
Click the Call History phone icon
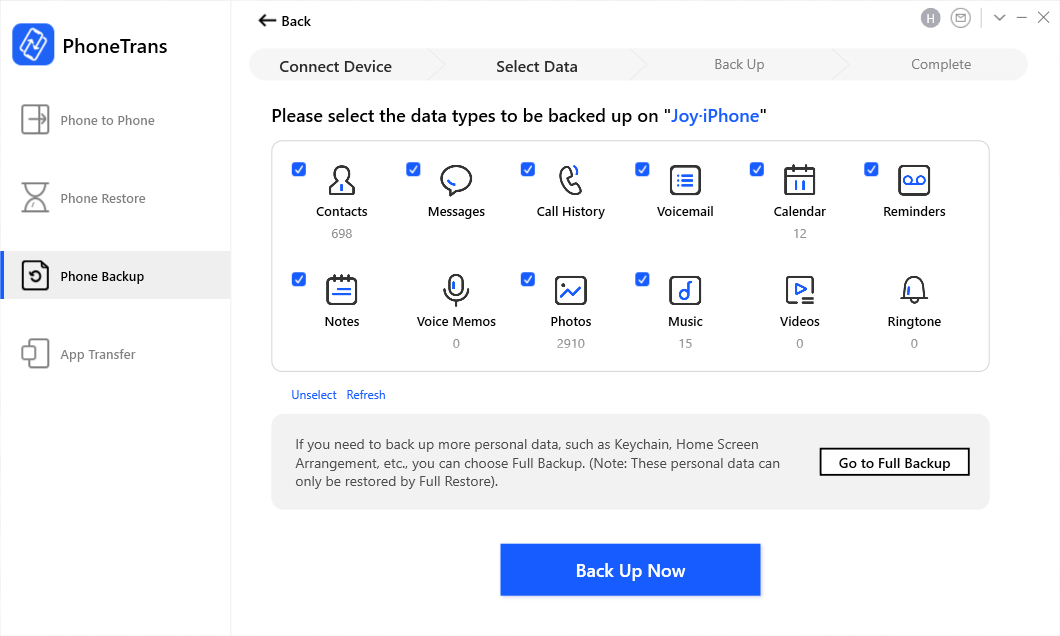click(x=571, y=180)
